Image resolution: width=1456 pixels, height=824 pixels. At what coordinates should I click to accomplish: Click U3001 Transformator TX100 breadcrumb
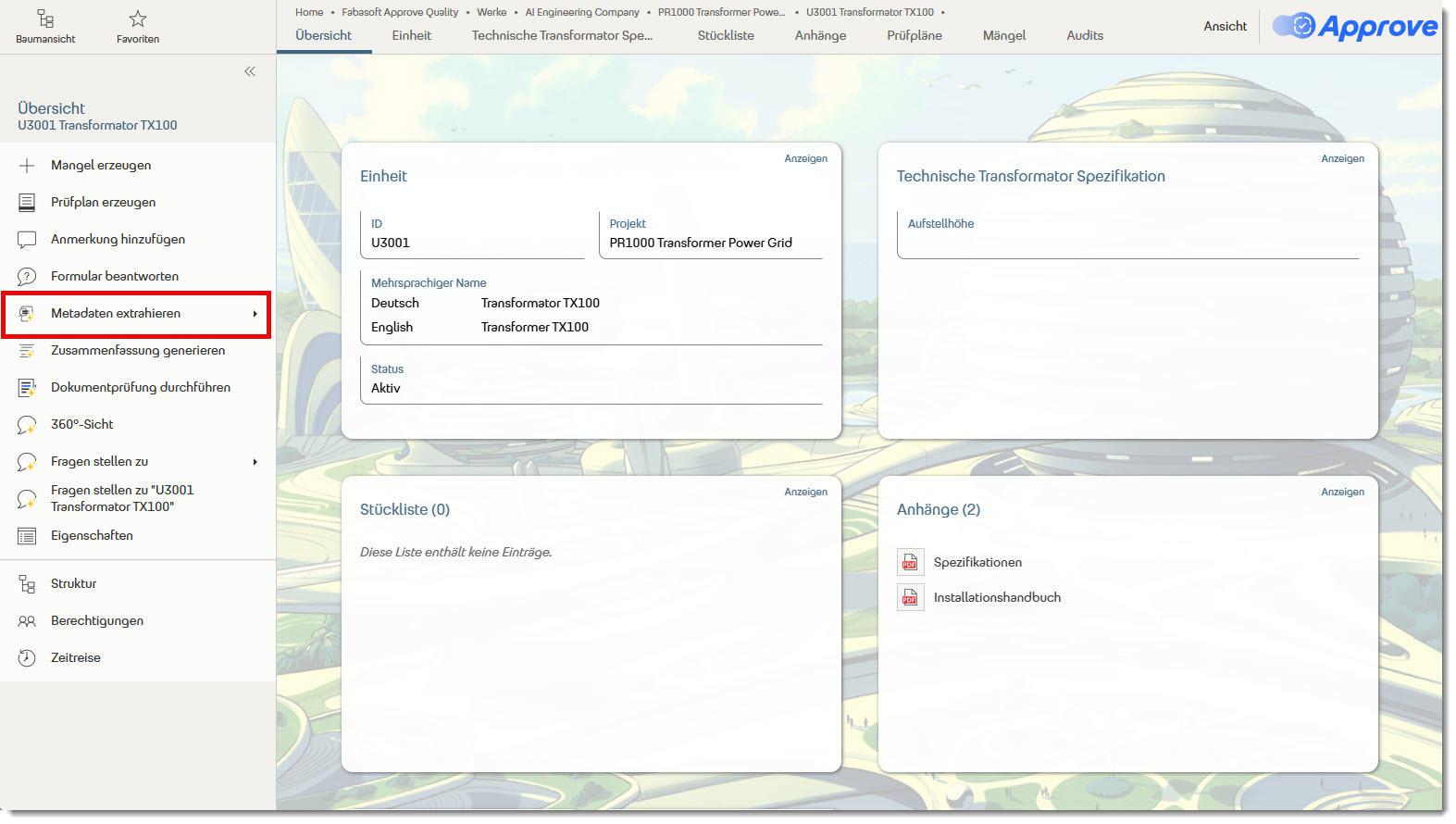tap(870, 12)
